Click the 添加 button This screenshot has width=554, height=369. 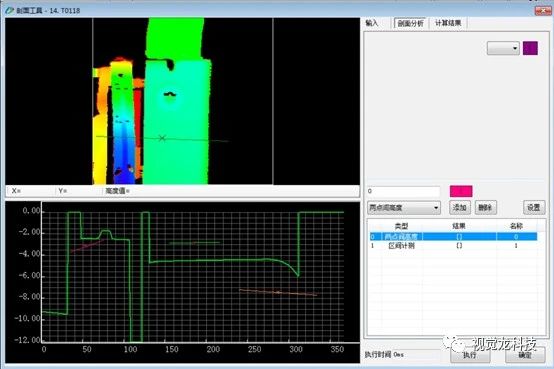pyautogui.click(x=460, y=207)
